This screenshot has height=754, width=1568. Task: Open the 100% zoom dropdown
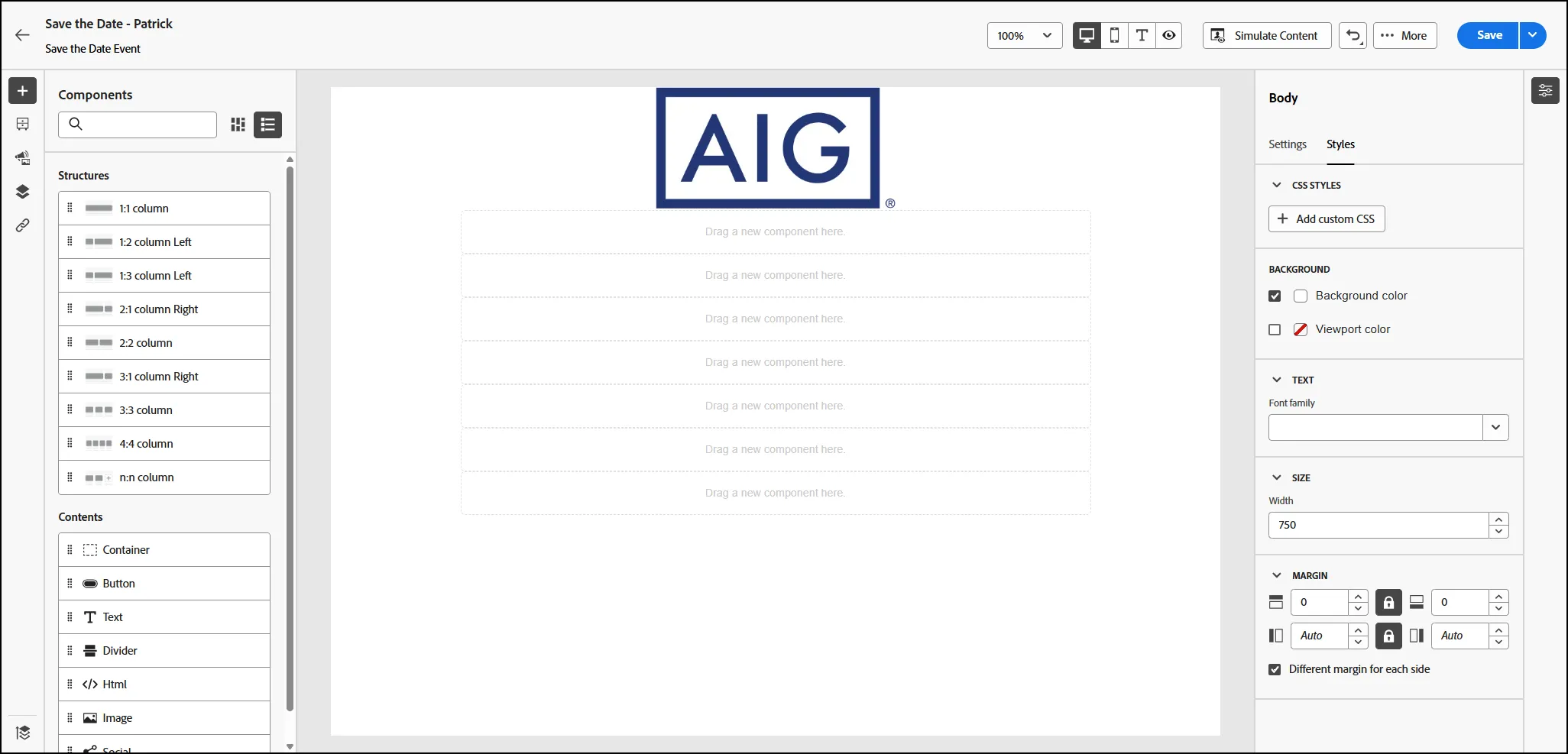point(1025,35)
